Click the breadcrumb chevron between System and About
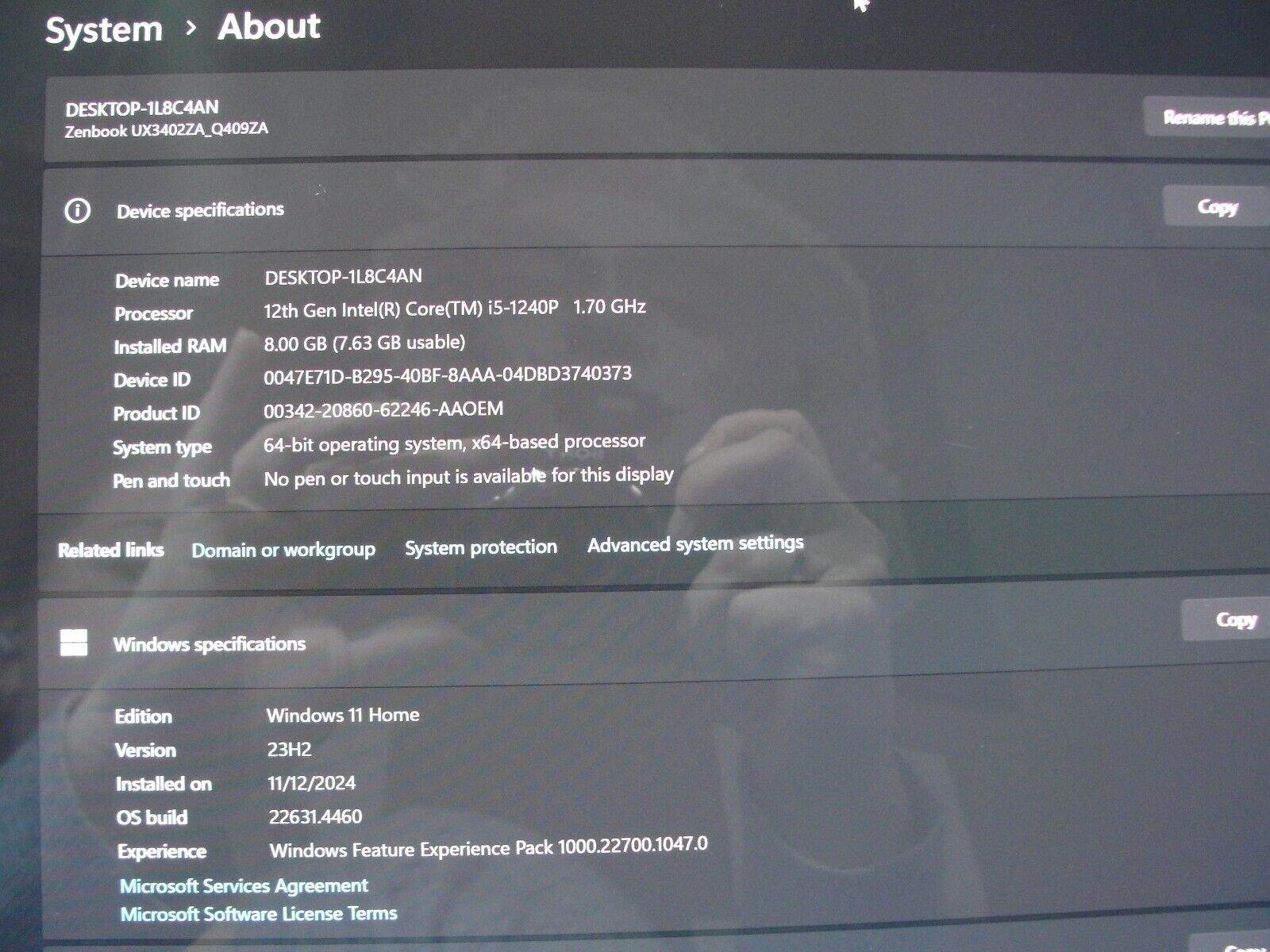Viewport: 1270px width, 952px height. click(x=190, y=29)
